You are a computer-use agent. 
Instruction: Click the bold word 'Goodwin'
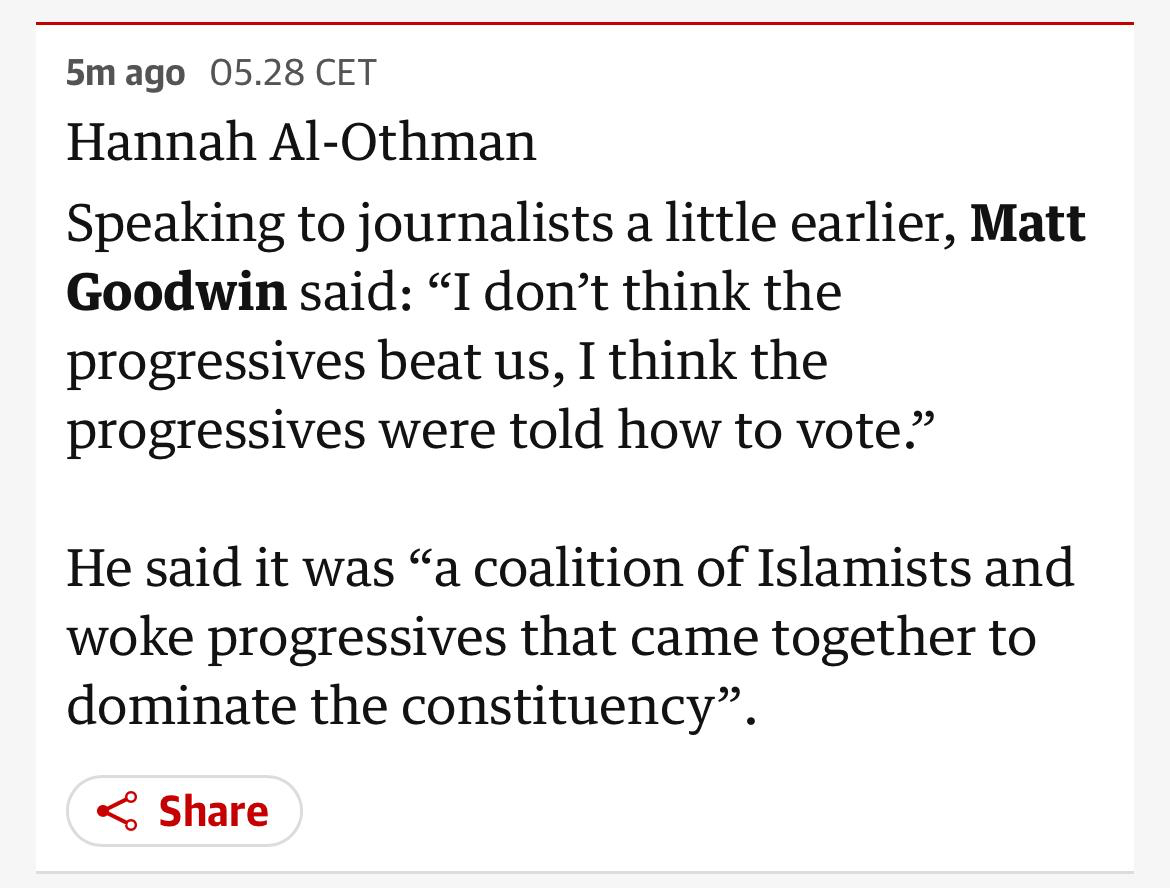176,292
